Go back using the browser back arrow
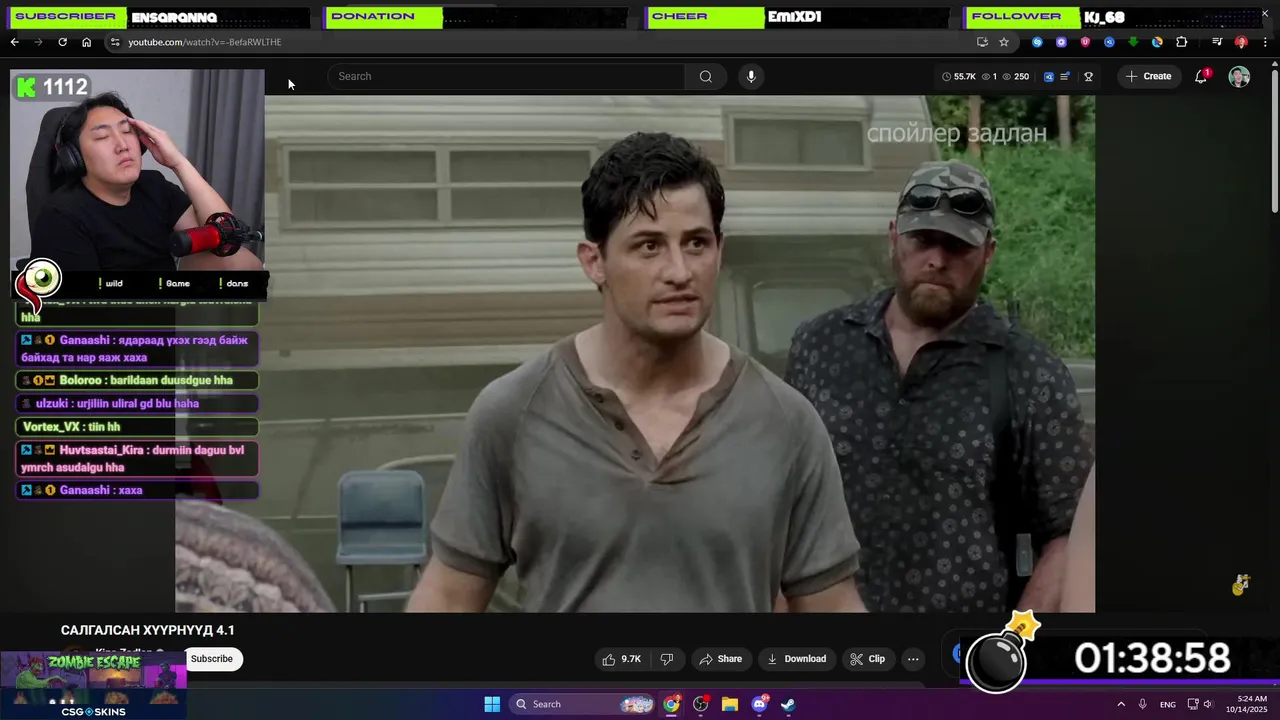Screen dimensions: 1280x720 click(x=14, y=42)
